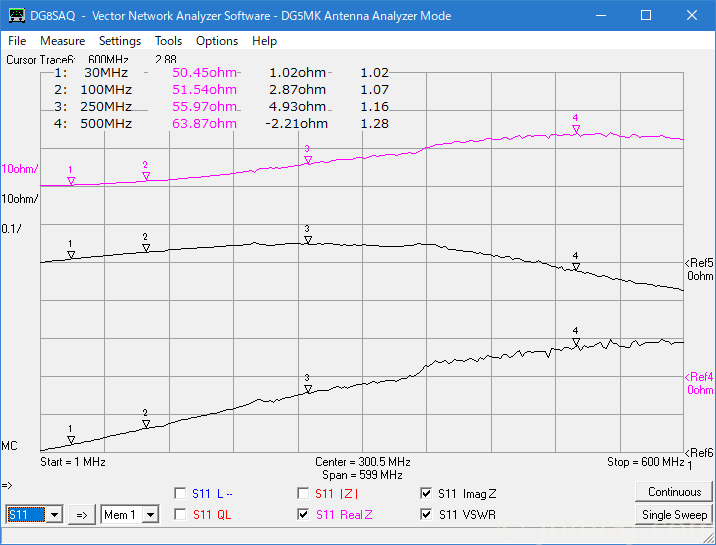Click the => store to memory button
This screenshot has height=545, width=716.
click(x=82, y=515)
